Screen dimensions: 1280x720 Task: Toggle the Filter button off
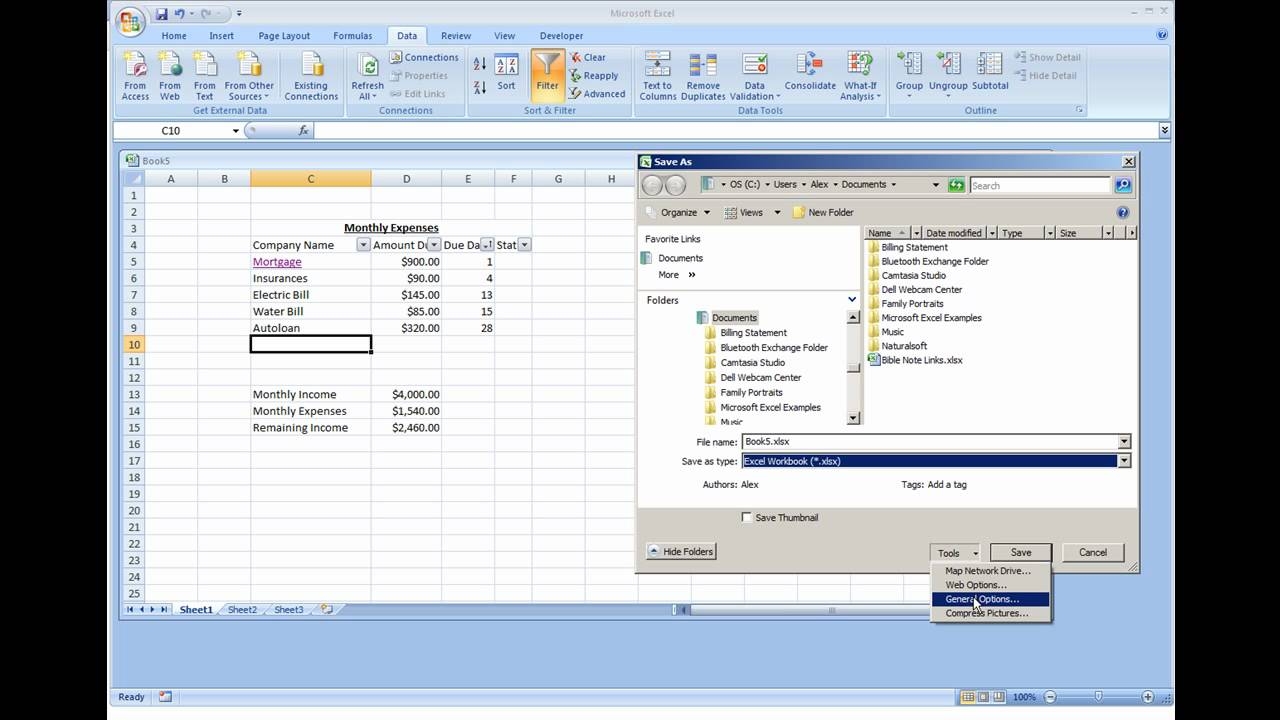pyautogui.click(x=546, y=76)
